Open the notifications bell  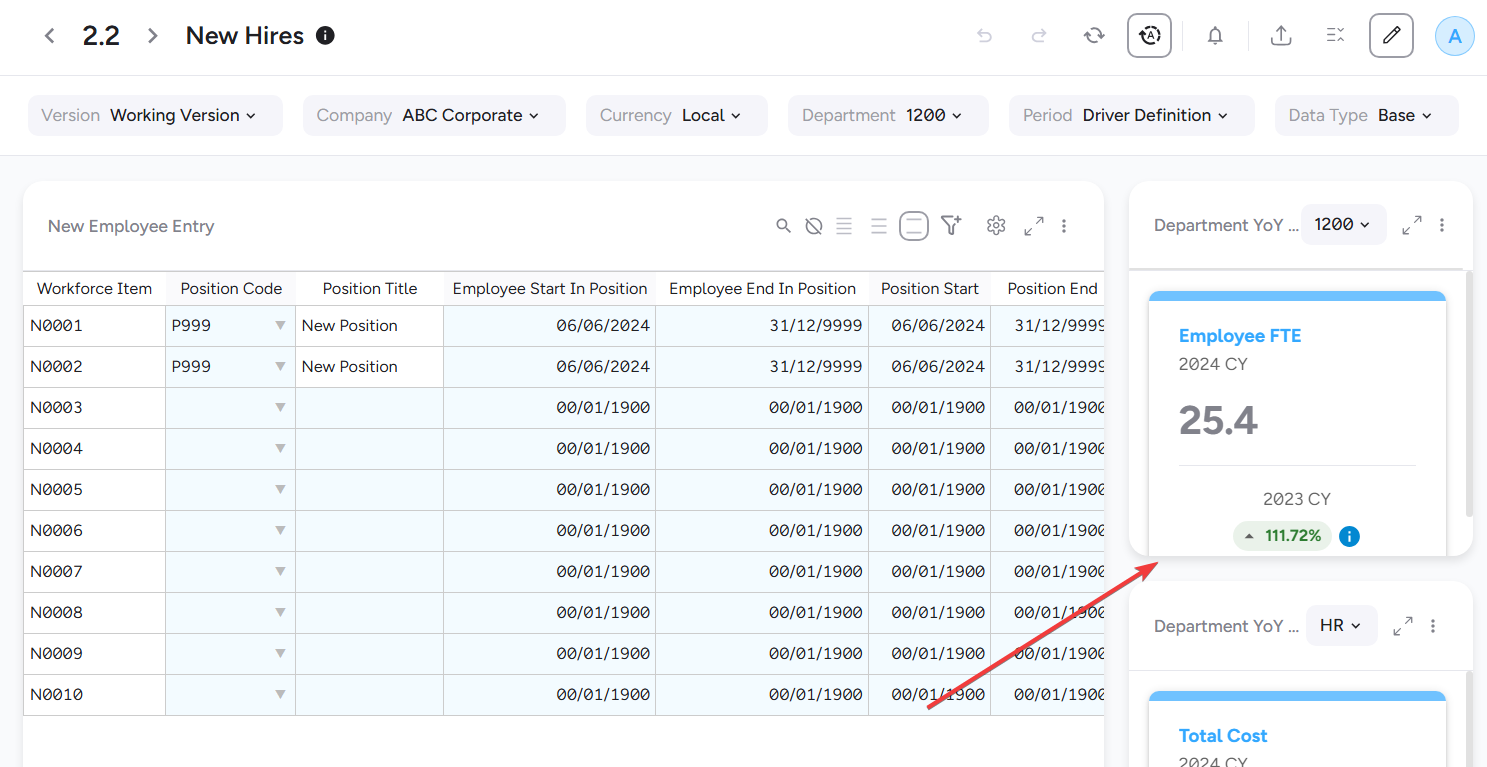click(1215, 36)
